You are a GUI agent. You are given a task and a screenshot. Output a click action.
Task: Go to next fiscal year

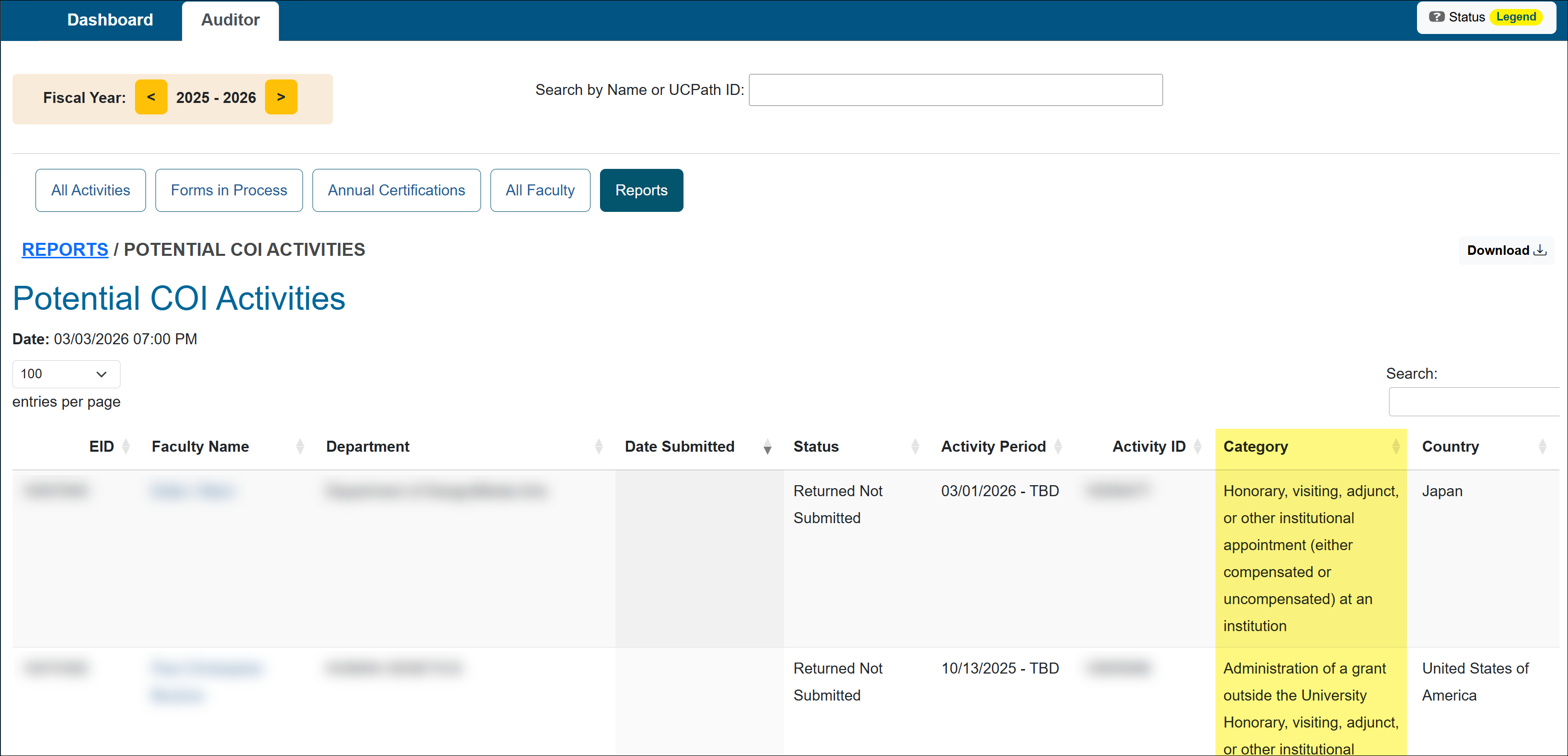tap(280, 97)
